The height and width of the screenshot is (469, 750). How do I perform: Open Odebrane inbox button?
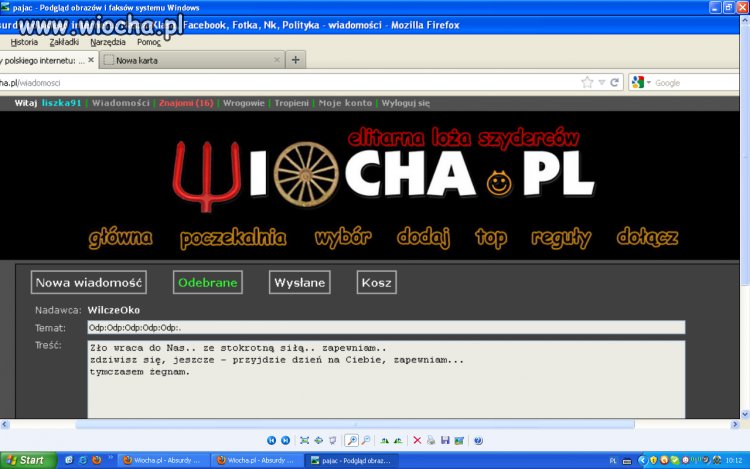[208, 282]
